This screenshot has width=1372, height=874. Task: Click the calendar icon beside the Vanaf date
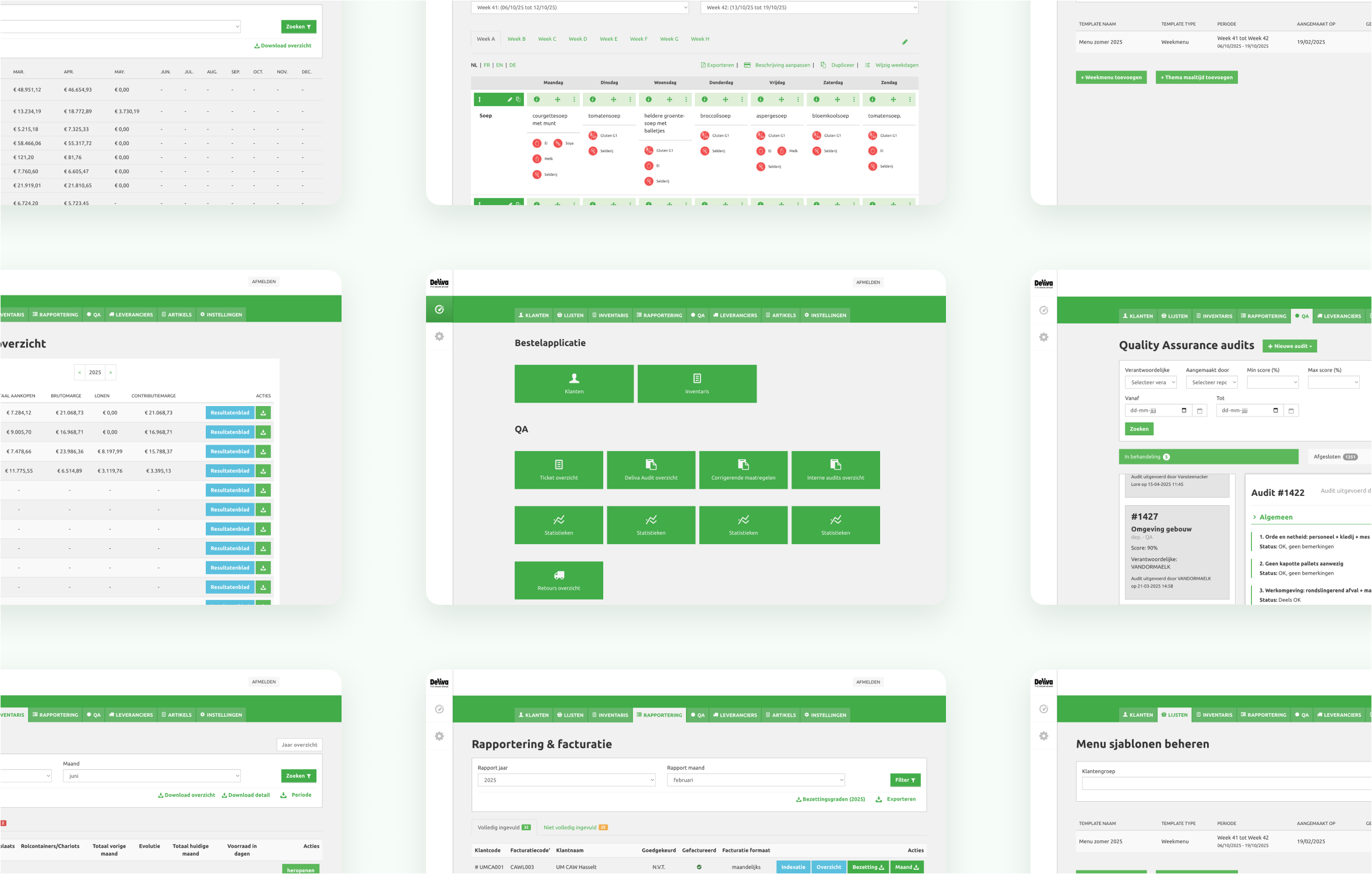coord(1199,411)
